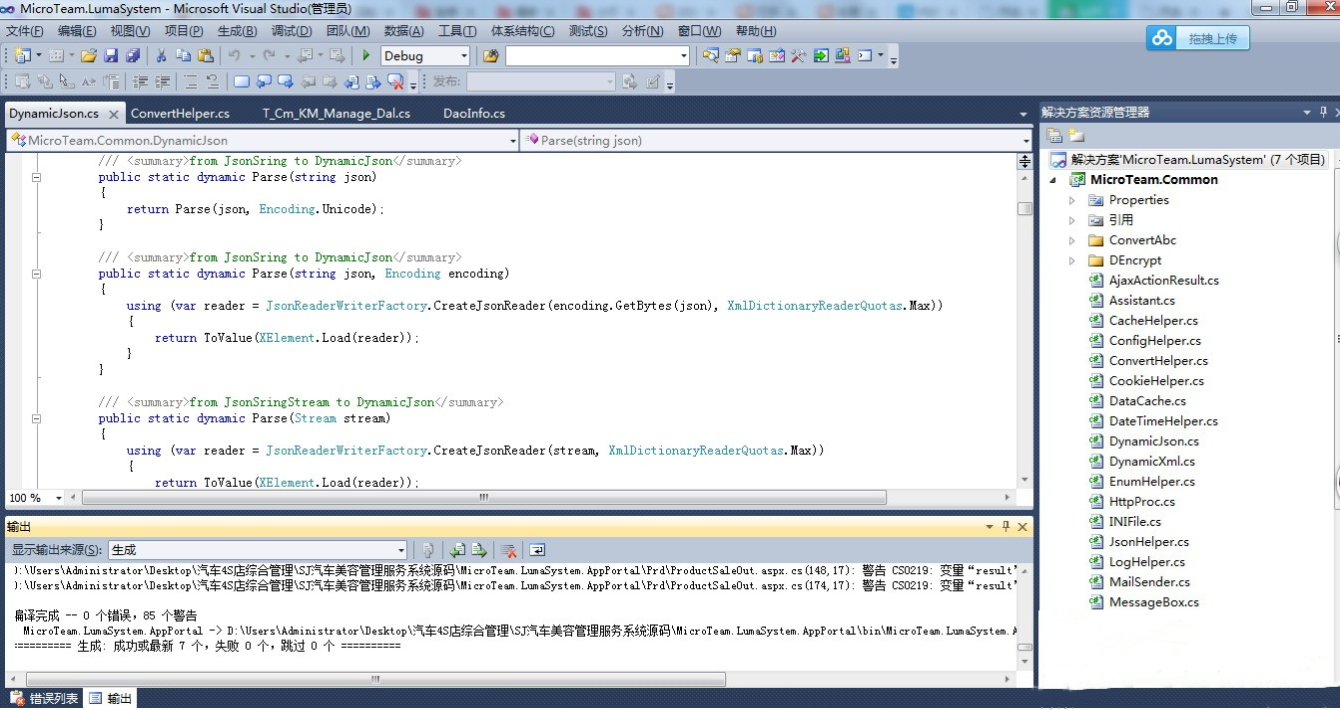1340x710 pixels.
Task: Toggle auto-hide pin on solution explorer panel
Action: point(1323,112)
